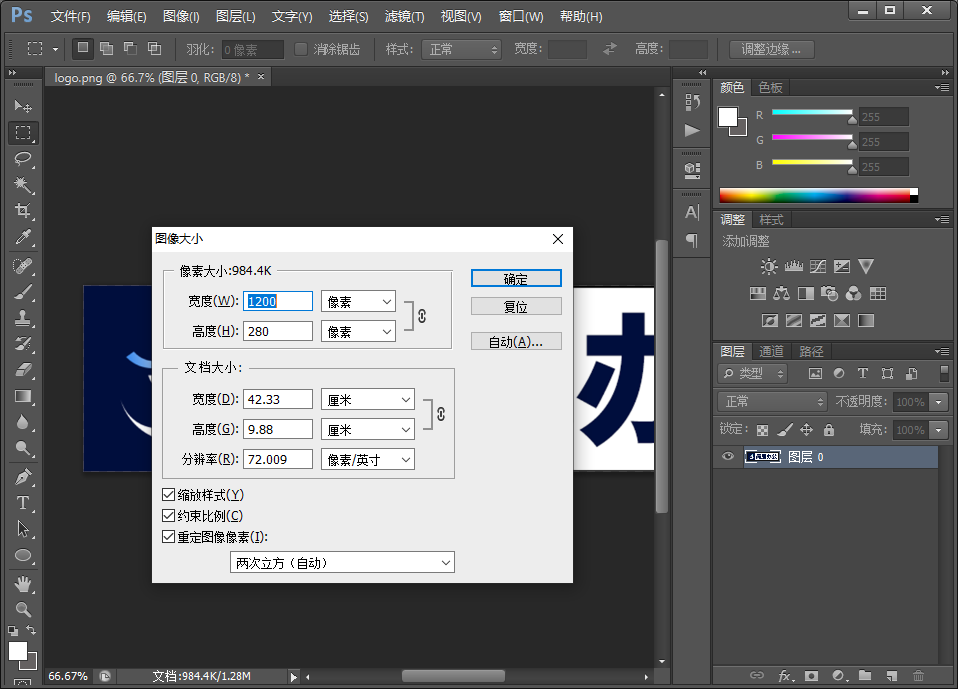The image size is (958, 689).
Task: Select the Horizontal Type tool
Action: pos(23,503)
